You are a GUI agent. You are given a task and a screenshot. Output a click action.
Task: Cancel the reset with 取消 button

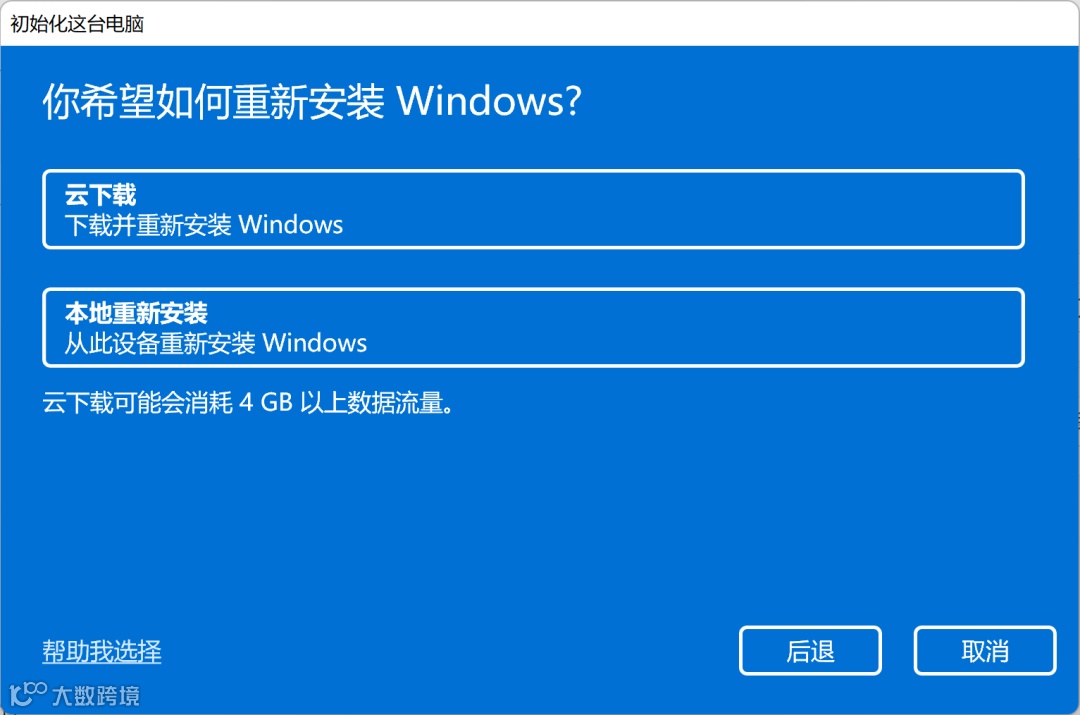coord(985,651)
